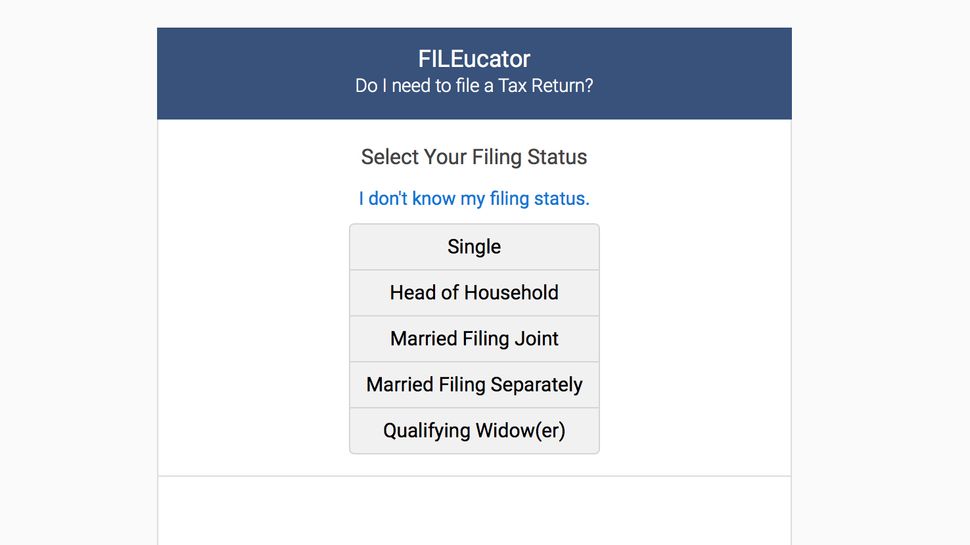Select the Single filing status
Viewport: 970px width, 545px height.
474,247
